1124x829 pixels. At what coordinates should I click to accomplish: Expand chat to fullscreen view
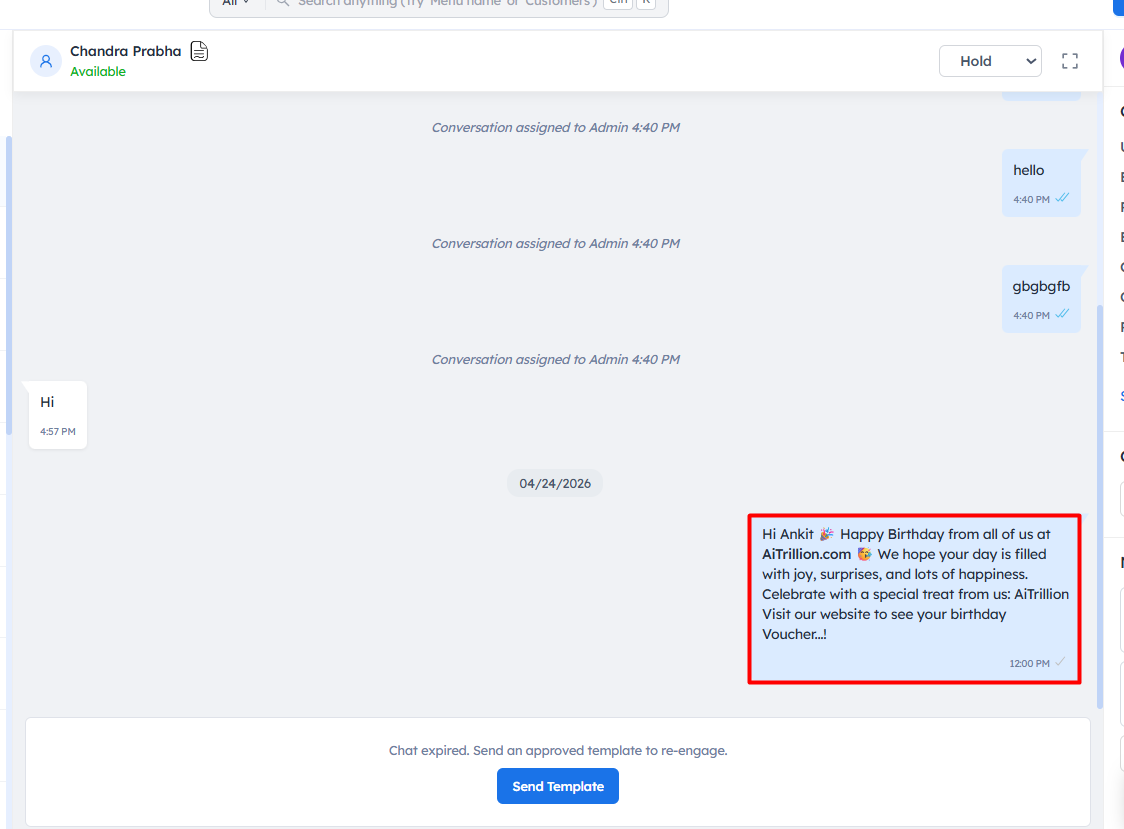tap(1070, 61)
